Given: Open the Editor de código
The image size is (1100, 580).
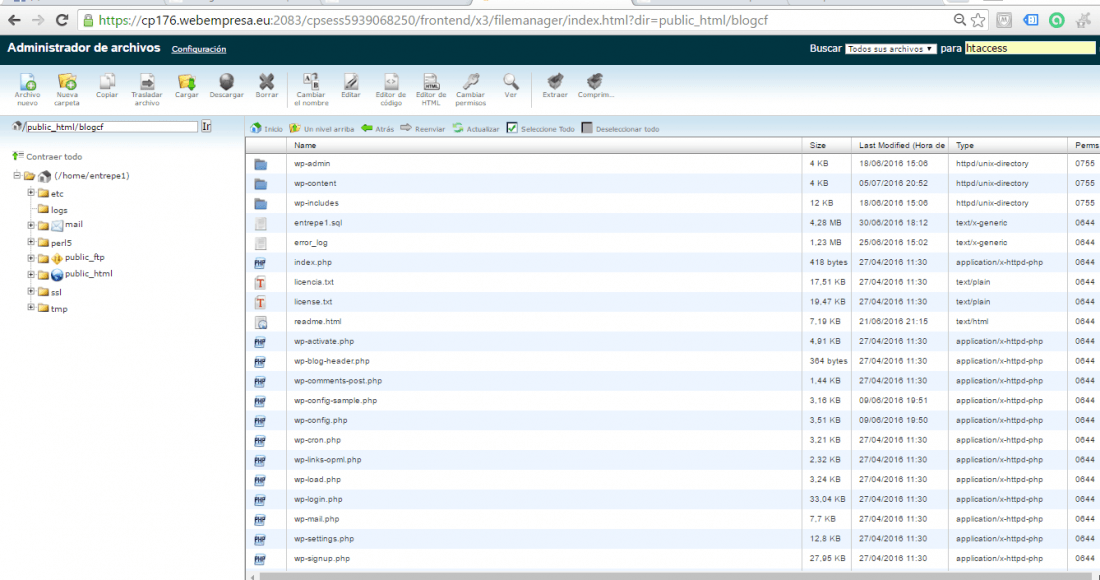Looking at the screenshot, I should point(391,89).
